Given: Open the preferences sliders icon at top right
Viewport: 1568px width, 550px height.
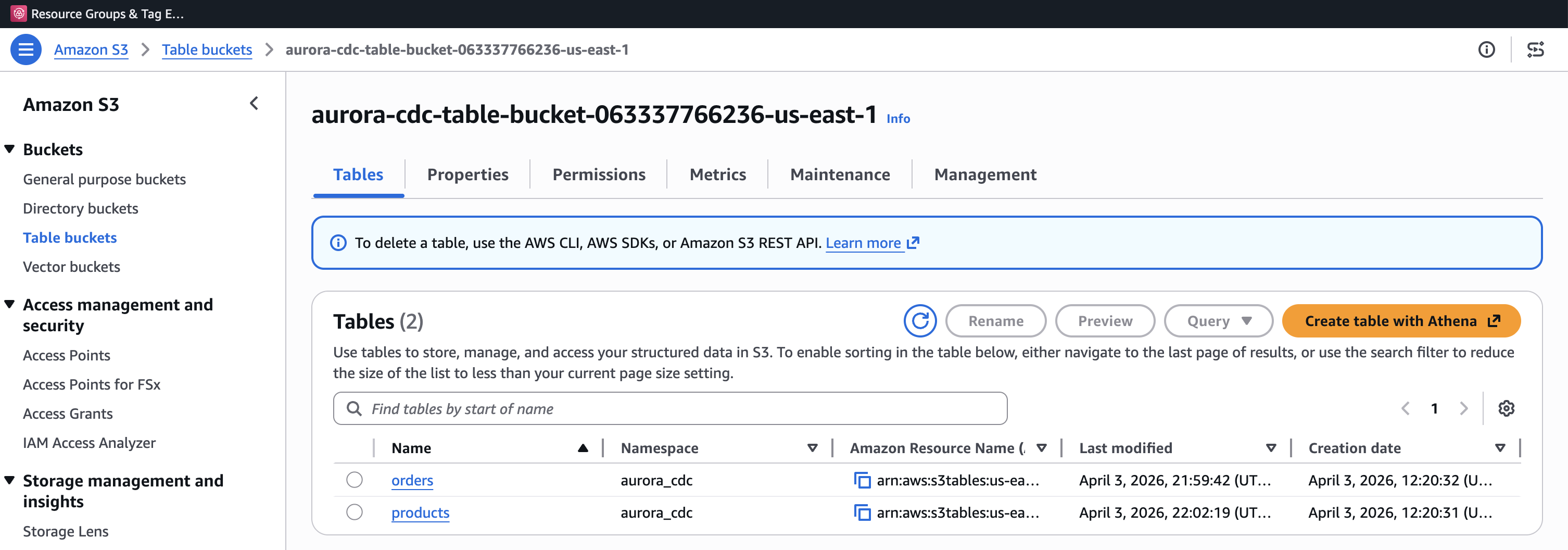Looking at the screenshot, I should [1536, 49].
